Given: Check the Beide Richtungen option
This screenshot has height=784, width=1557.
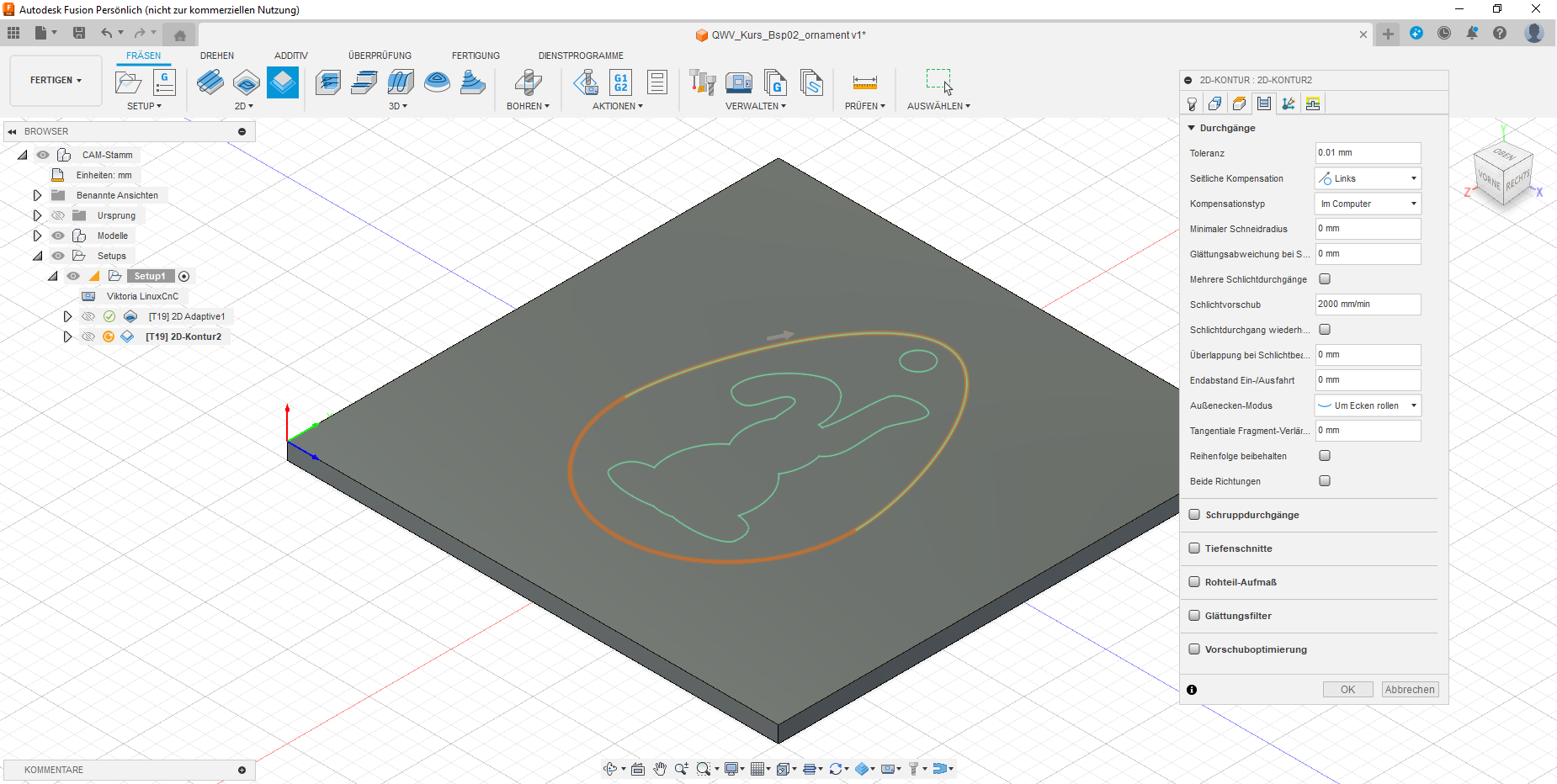Looking at the screenshot, I should click(x=1325, y=481).
